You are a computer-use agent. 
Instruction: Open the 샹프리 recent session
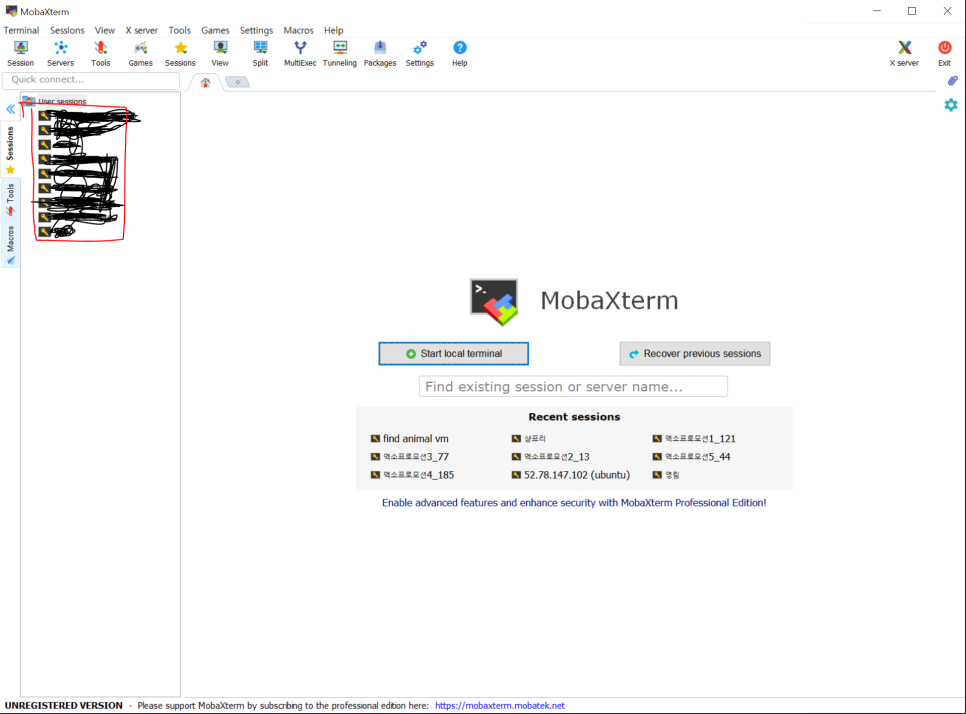(x=529, y=439)
